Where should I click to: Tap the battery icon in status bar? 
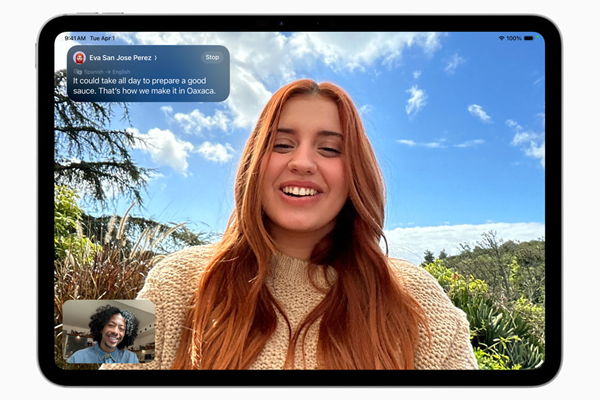pyautogui.click(x=529, y=38)
